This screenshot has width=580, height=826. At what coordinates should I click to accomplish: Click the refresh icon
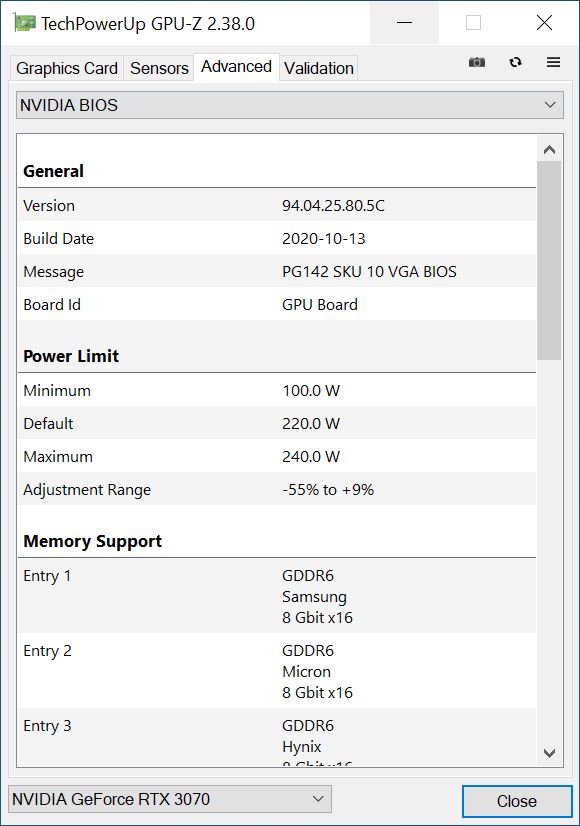pyautogui.click(x=515, y=62)
